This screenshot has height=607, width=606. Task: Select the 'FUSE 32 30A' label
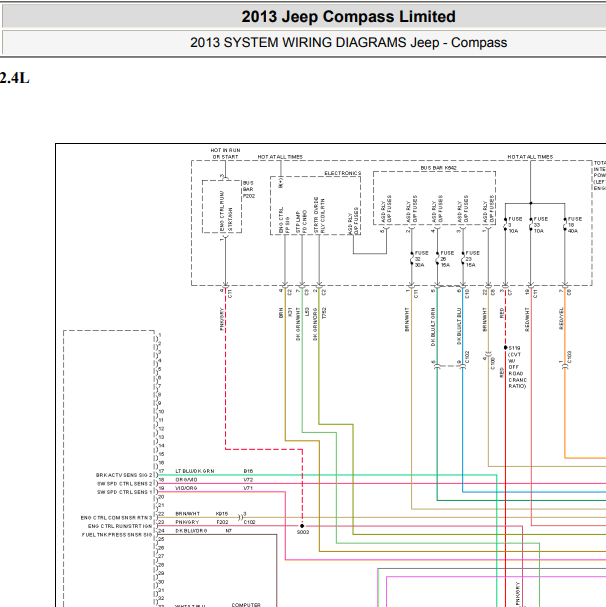422,259
